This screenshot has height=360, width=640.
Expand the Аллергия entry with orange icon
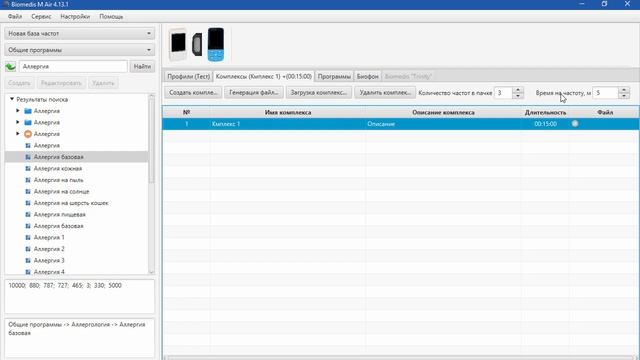pos(18,133)
